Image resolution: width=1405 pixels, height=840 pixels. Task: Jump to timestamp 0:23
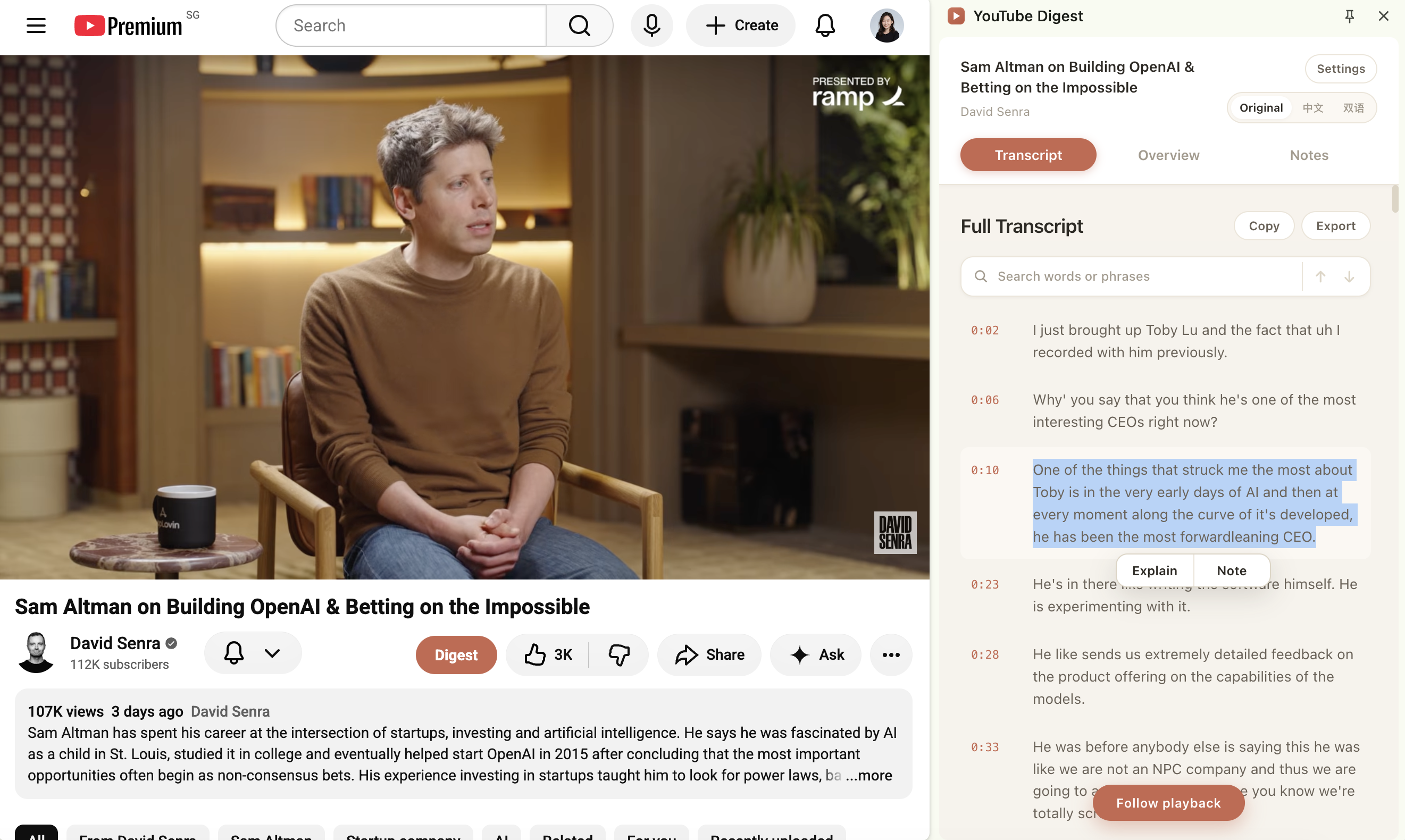[x=984, y=584]
